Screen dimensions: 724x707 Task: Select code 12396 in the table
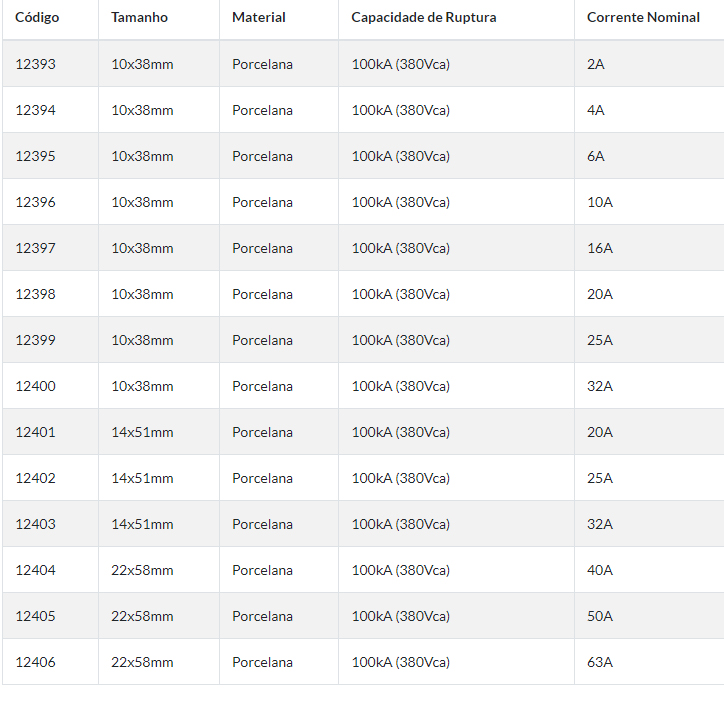[x=36, y=202]
